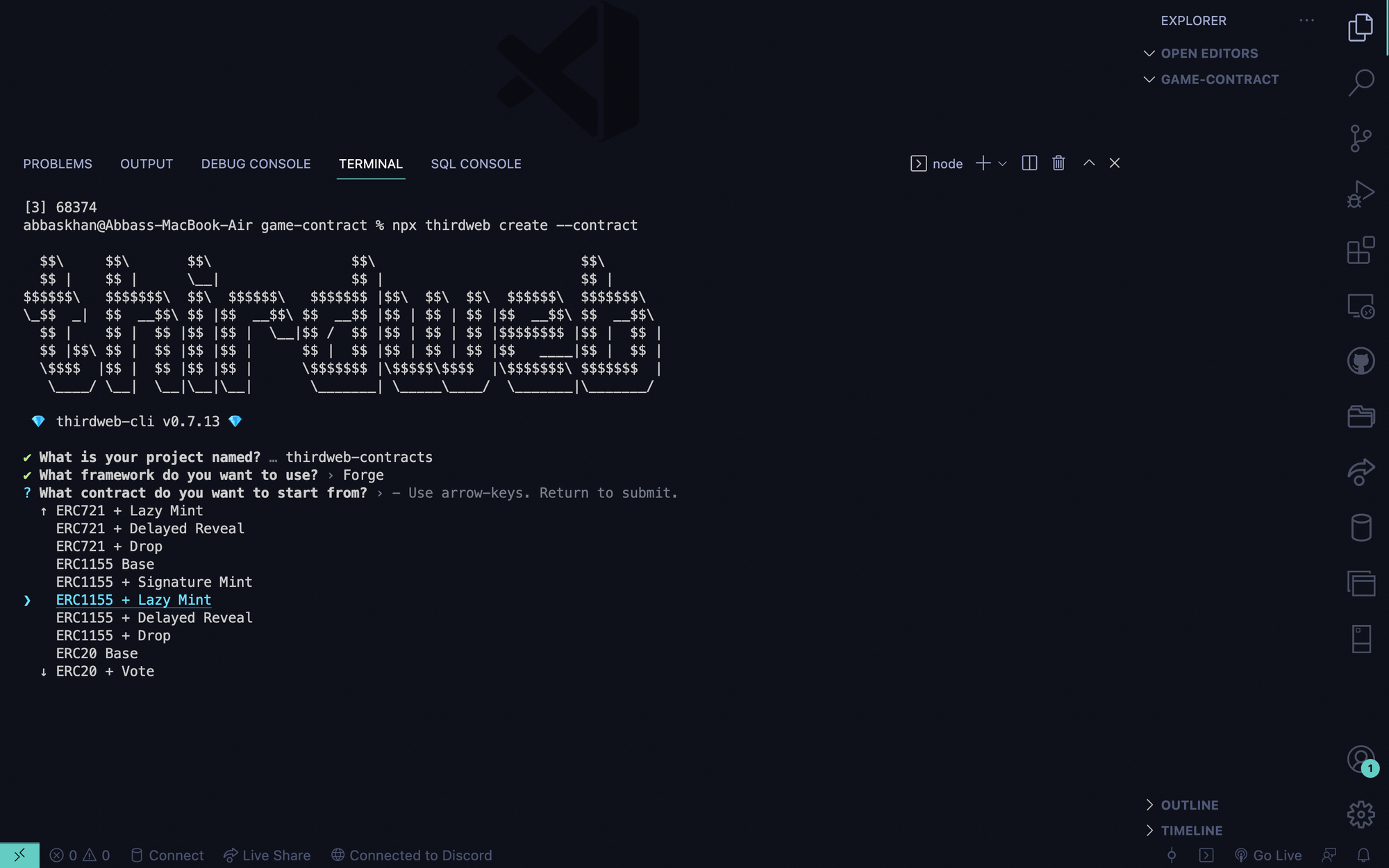The image size is (1389, 868).
Task: Split the terminal pane
Action: point(1029,162)
